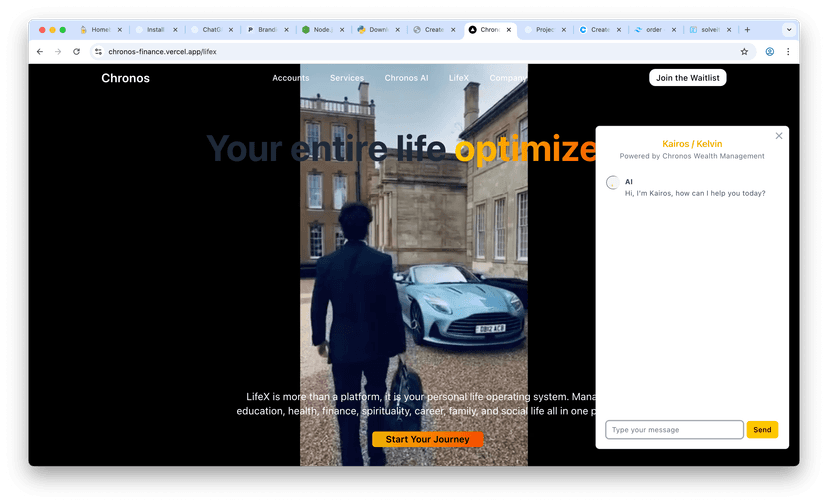The width and height of the screenshot is (828, 504).
Task: Click the 'Hi, I'm Kairos' greeting message
Action: coord(695,193)
